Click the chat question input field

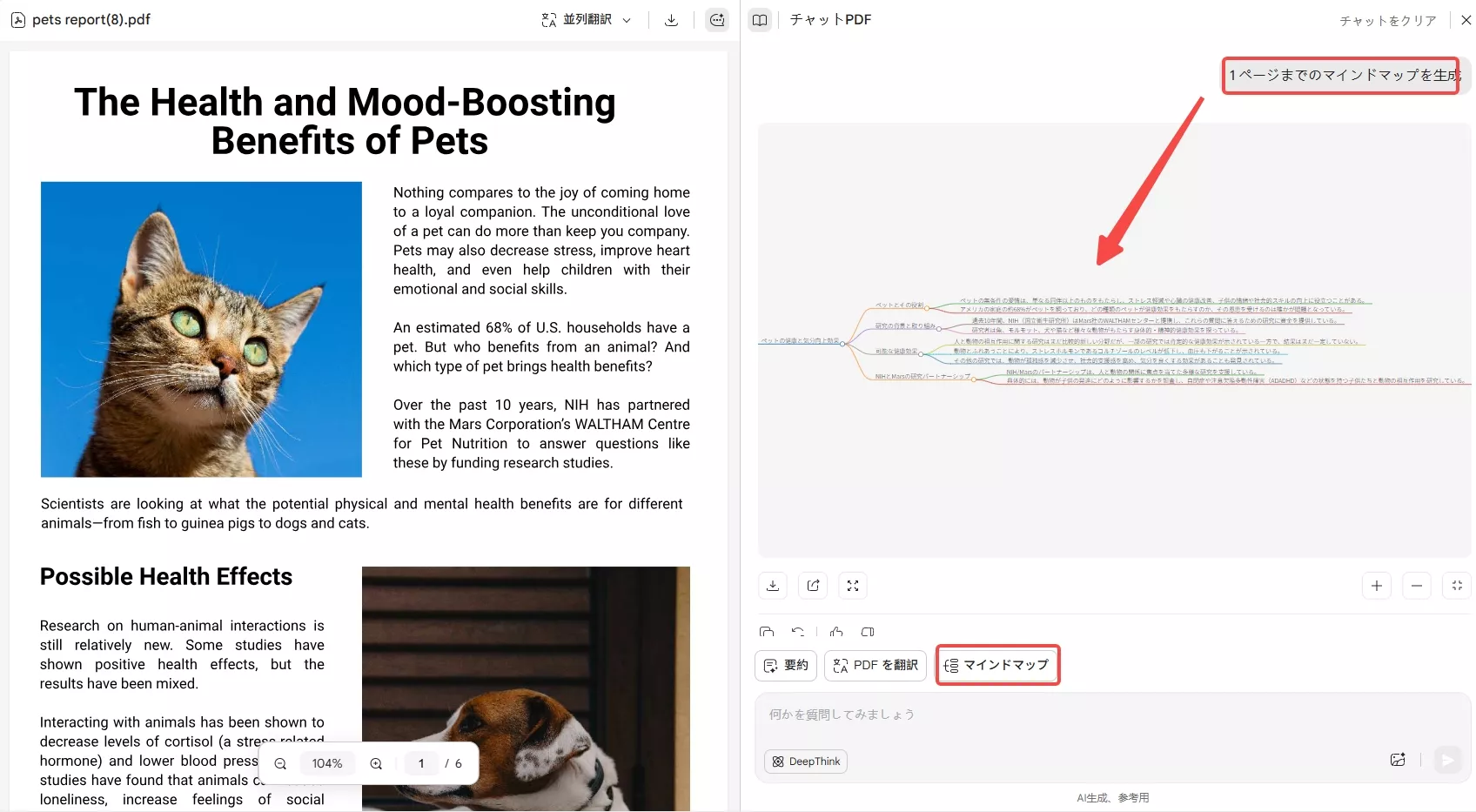tap(1112, 715)
